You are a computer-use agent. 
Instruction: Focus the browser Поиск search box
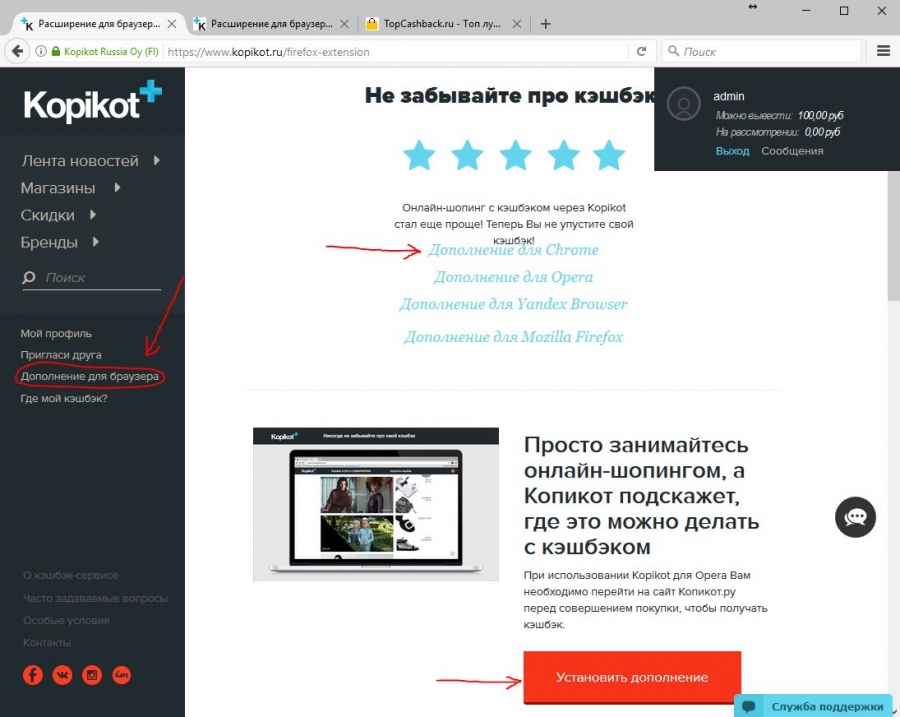tap(762, 51)
